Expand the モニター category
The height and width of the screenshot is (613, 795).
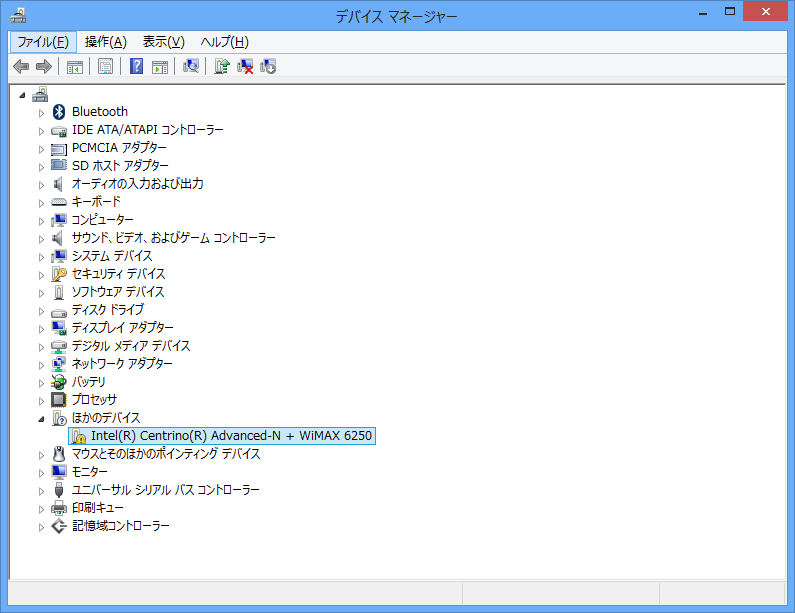(x=42, y=473)
